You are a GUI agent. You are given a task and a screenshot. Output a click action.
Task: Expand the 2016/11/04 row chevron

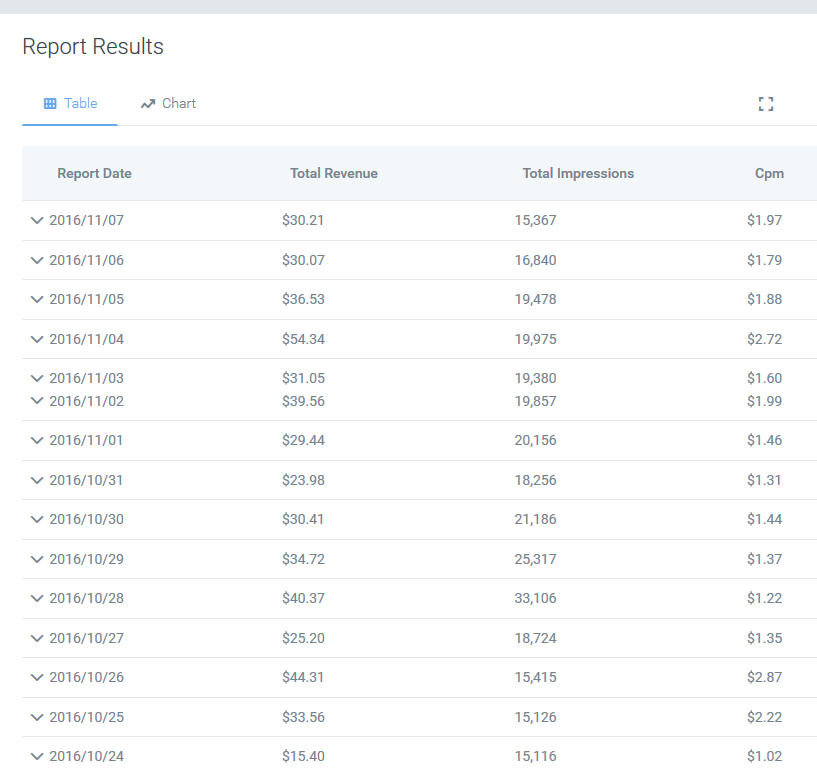[37, 339]
